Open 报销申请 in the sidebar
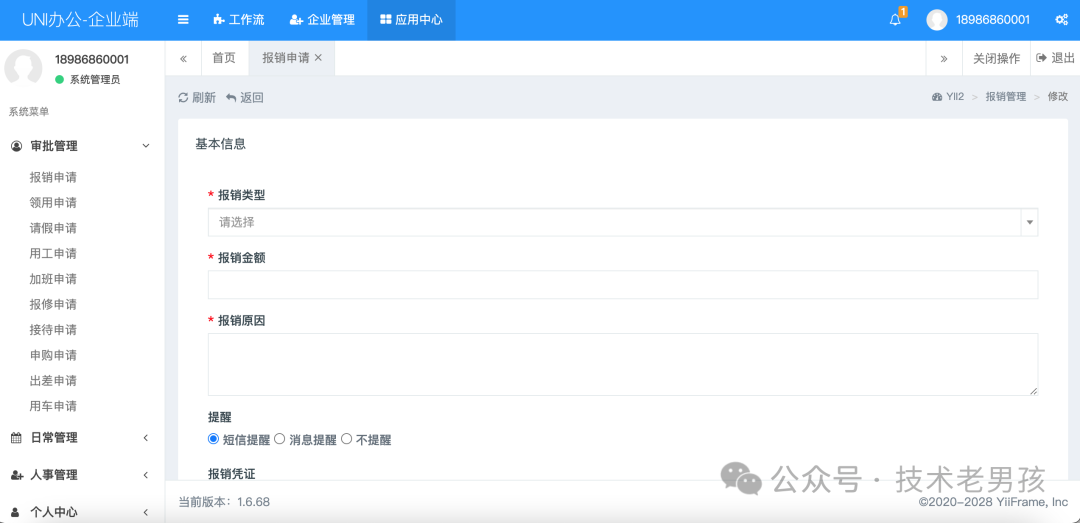Screen dimensions: 1080x523 coord(53,178)
